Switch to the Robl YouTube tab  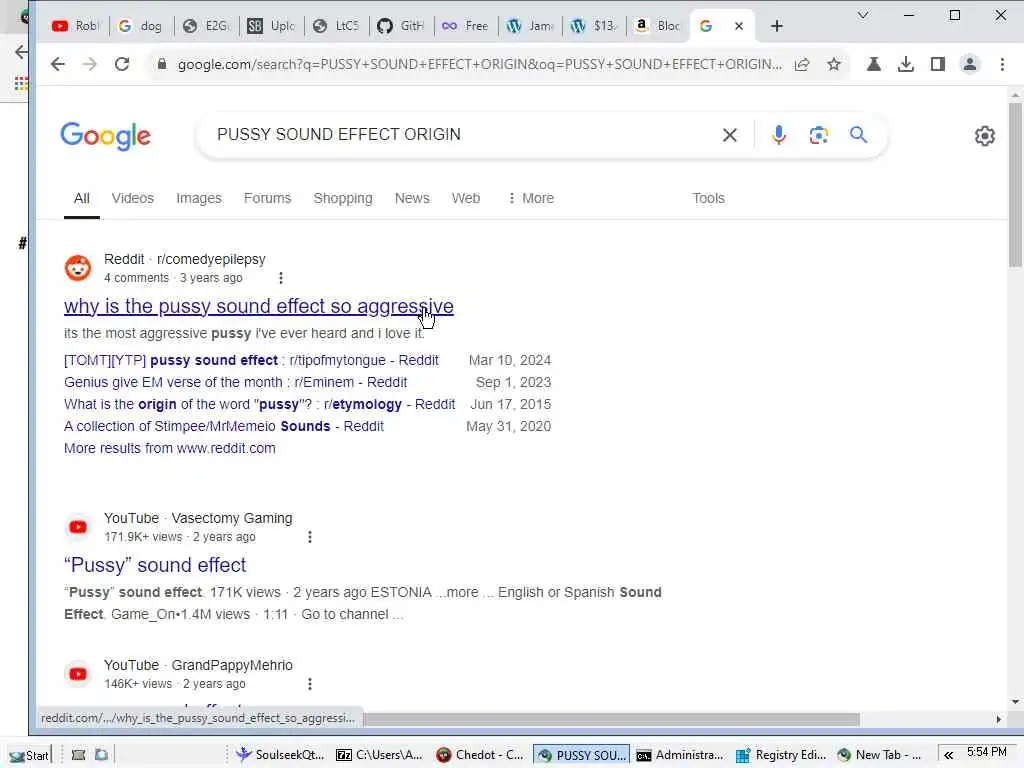click(75, 26)
